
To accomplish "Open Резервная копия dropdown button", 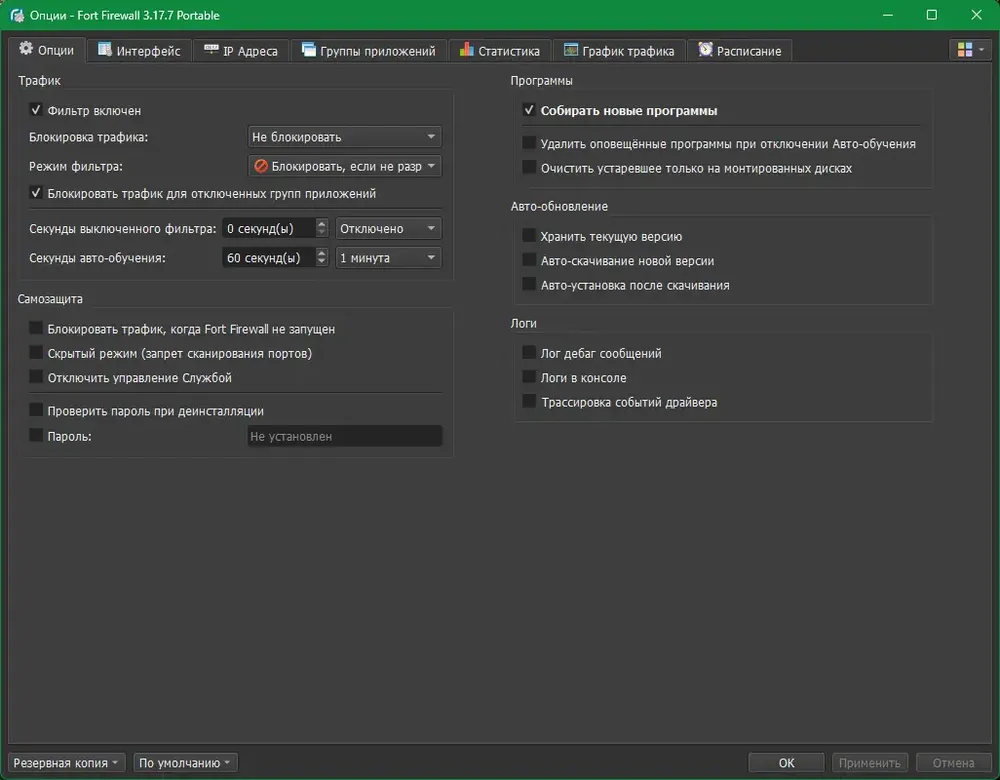I will pyautogui.click(x=66, y=762).
